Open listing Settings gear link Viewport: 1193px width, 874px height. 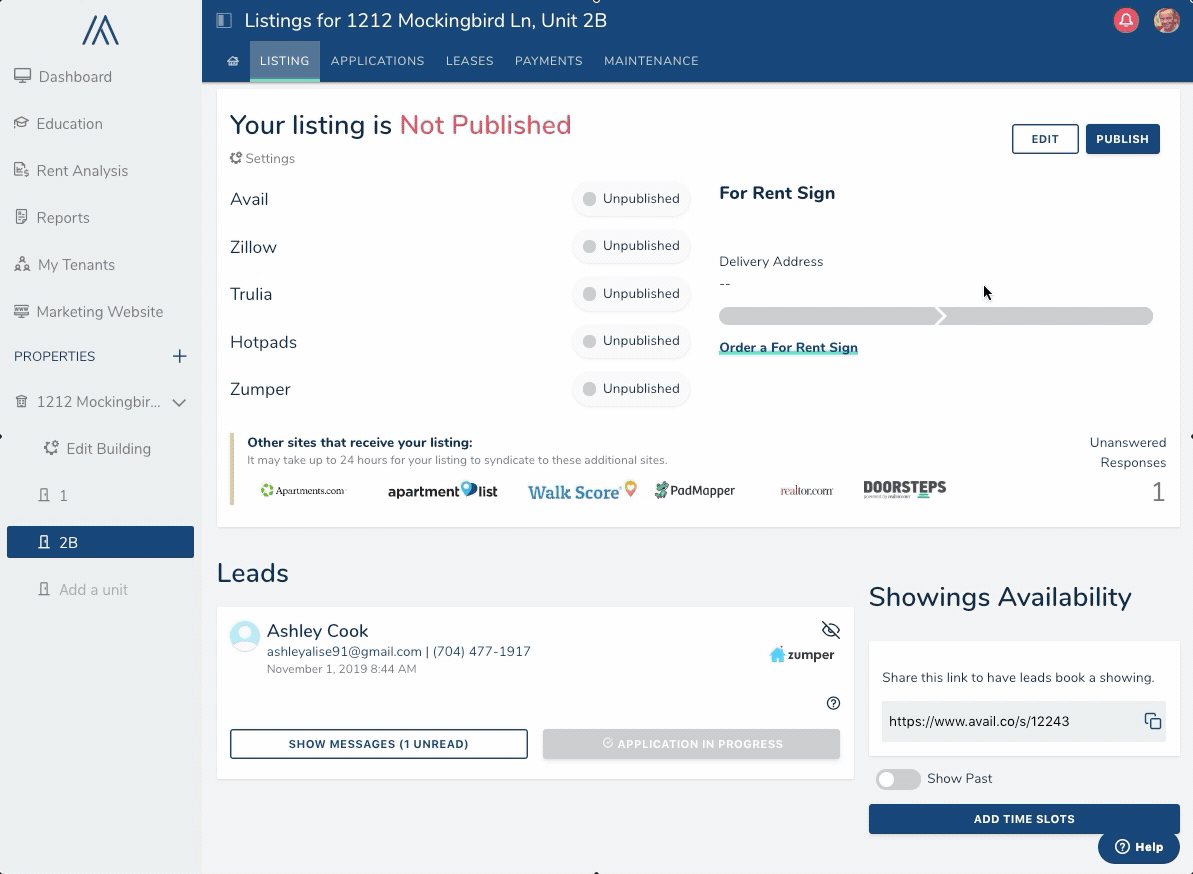tap(262, 158)
